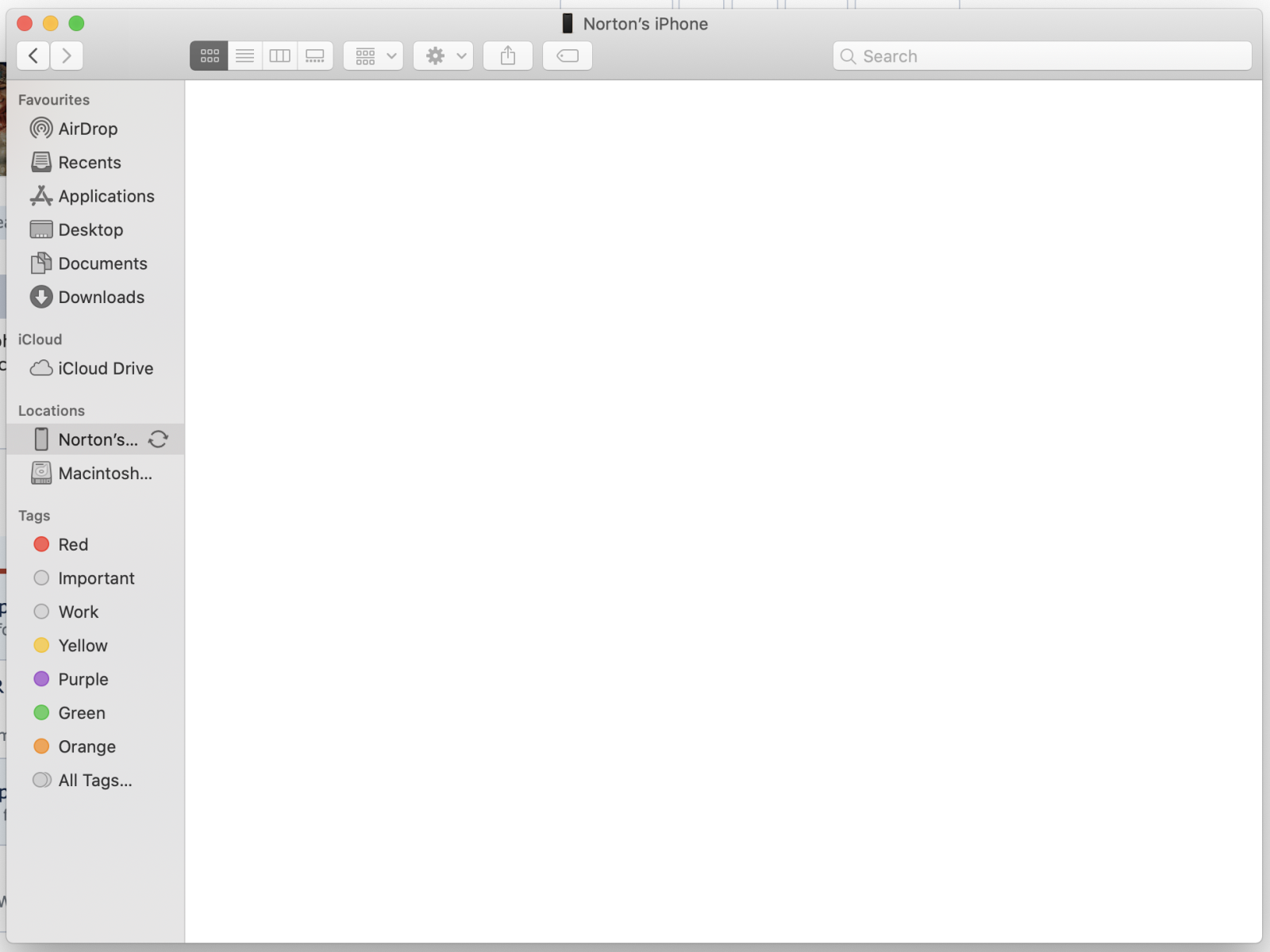Viewport: 1270px width, 952px height.
Task: Click the Locations section header
Action: pos(52,411)
